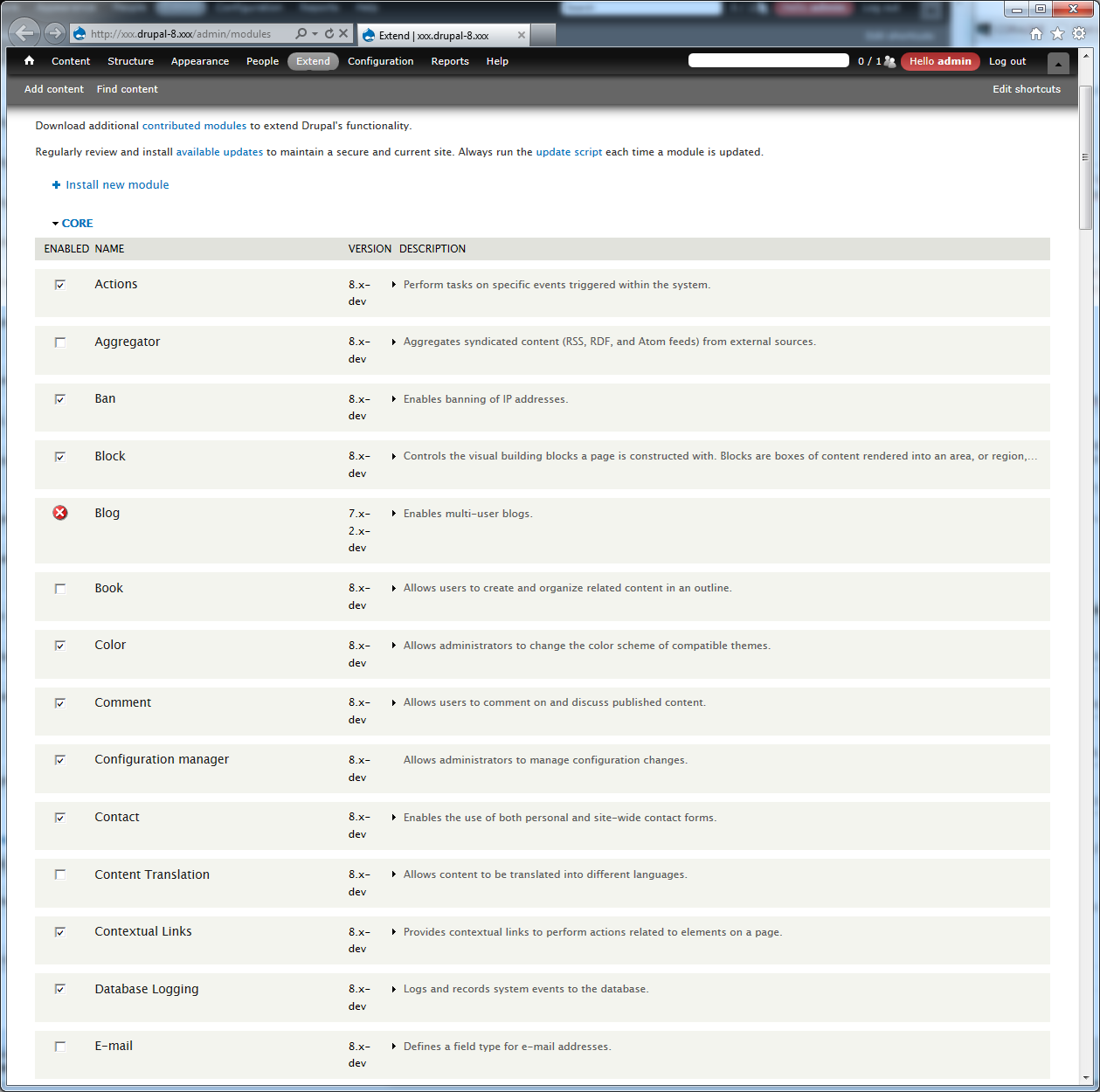
Task: Click the users count icon in toolbar
Action: (889, 61)
